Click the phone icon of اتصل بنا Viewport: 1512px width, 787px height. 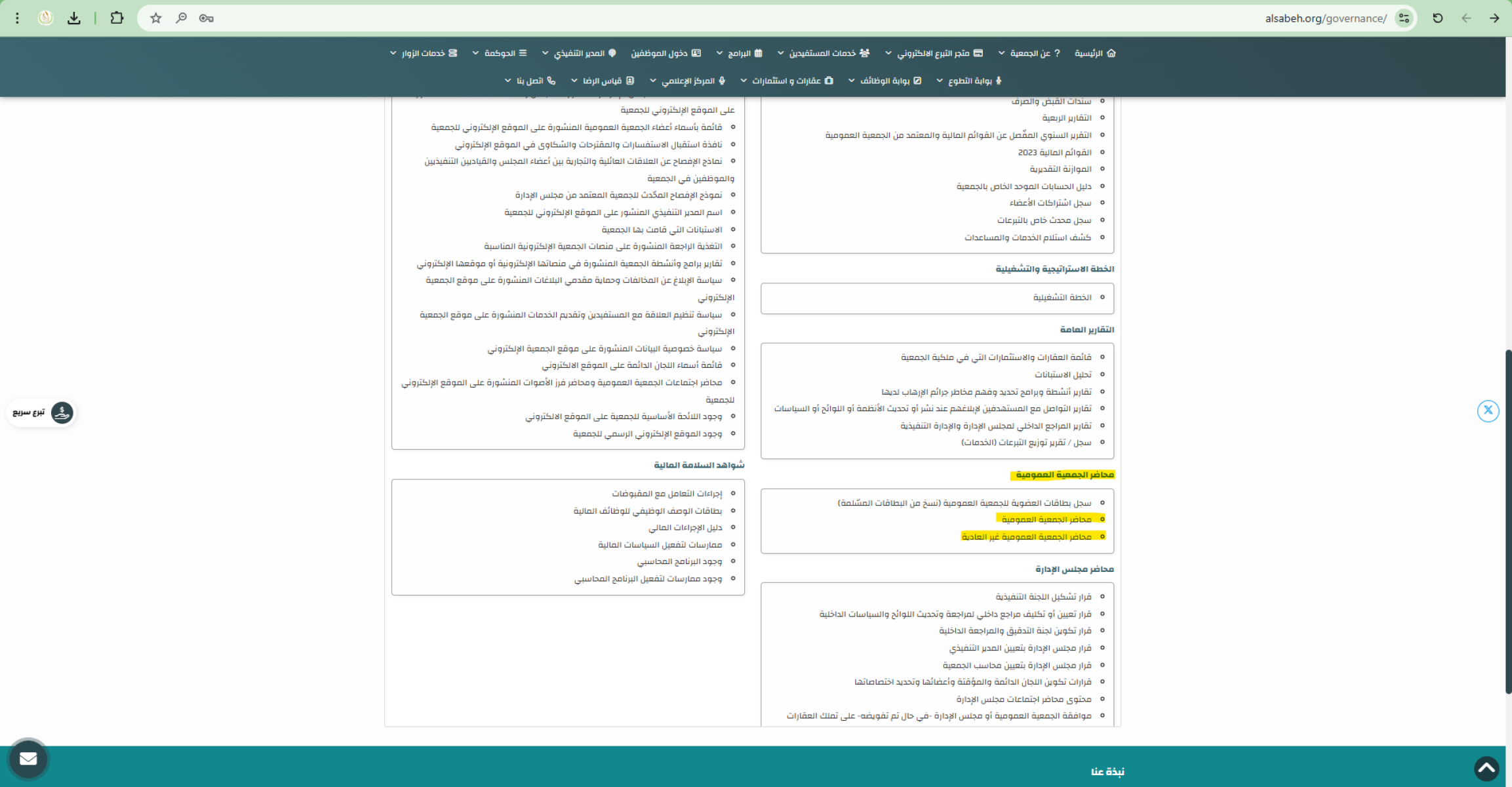[x=551, y=81]
